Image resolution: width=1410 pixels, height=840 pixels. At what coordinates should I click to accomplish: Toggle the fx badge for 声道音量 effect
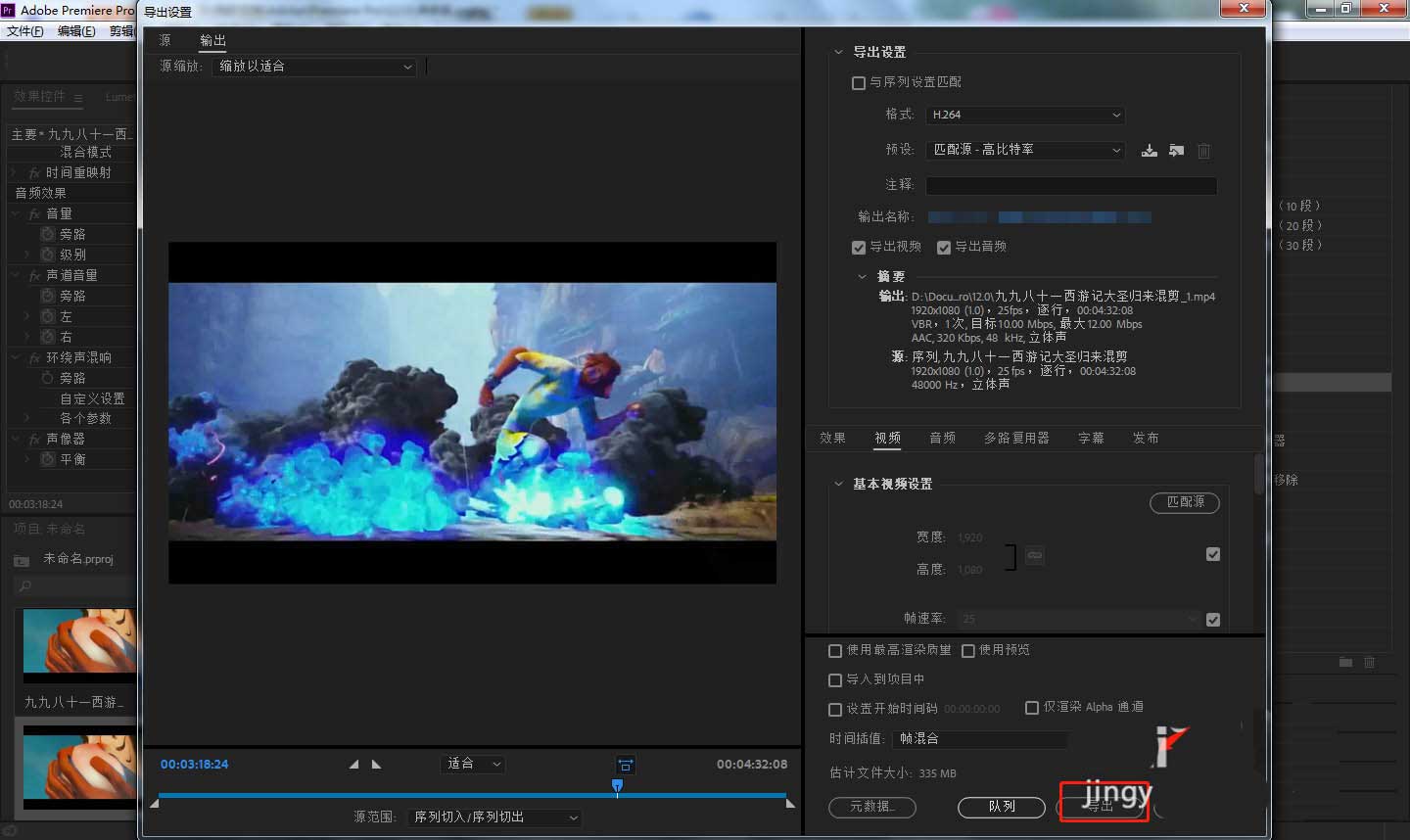[x=34, y=275]
